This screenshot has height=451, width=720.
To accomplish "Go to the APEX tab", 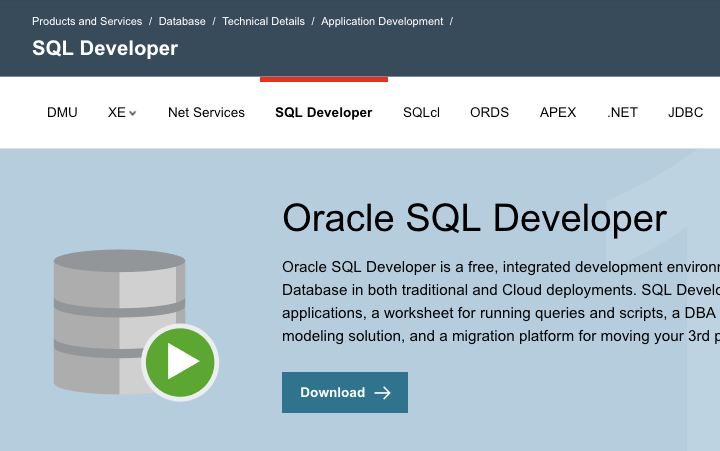I will pyautogui.click(x=558, y=113).
